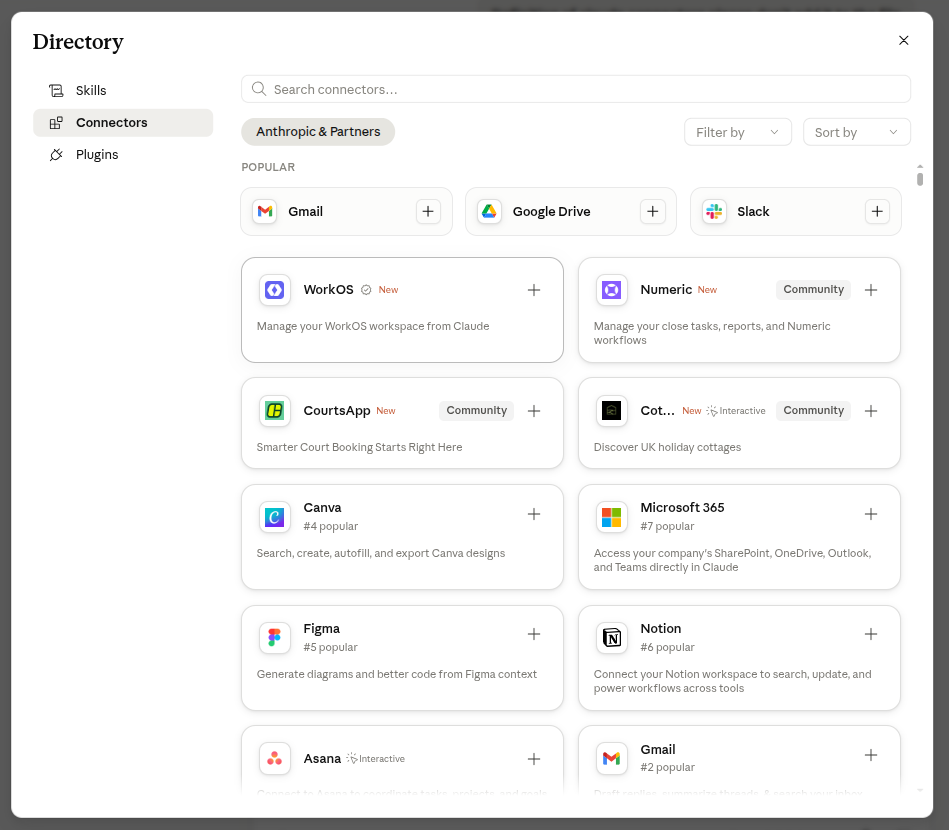Open the Slack connector card

point(796,211)
